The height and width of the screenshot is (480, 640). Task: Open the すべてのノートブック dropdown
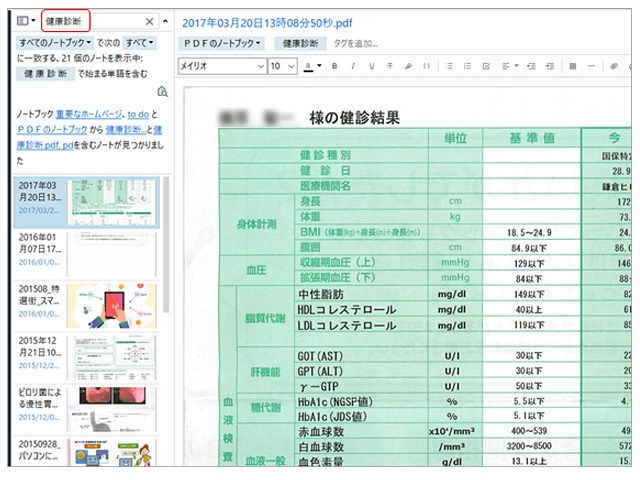[55, 42]
